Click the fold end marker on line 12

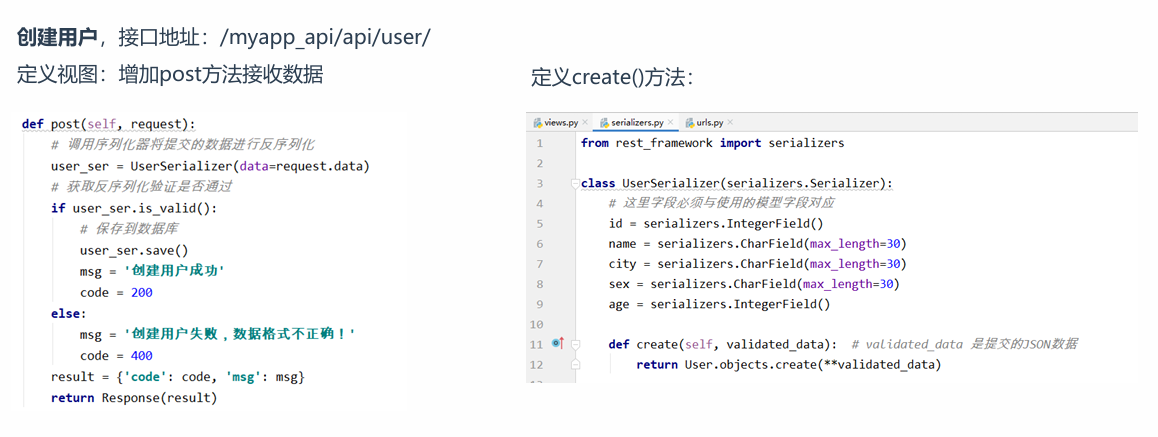tap(575, 365)
